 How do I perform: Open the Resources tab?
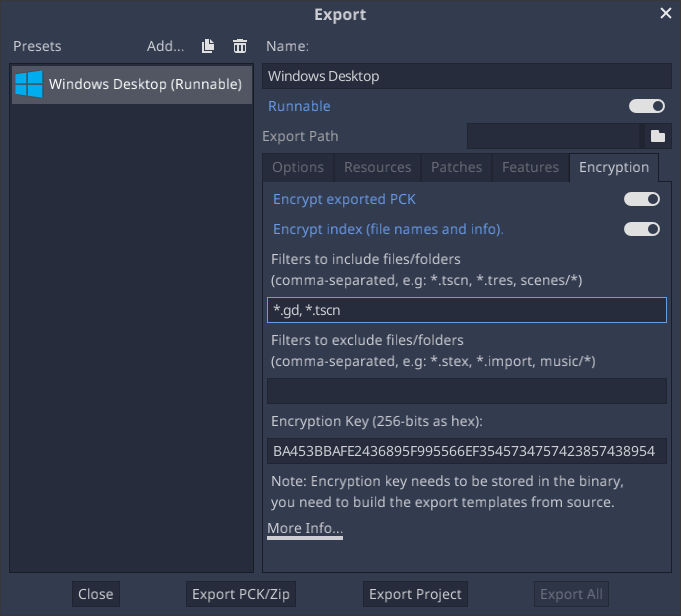tap(377, 167)
